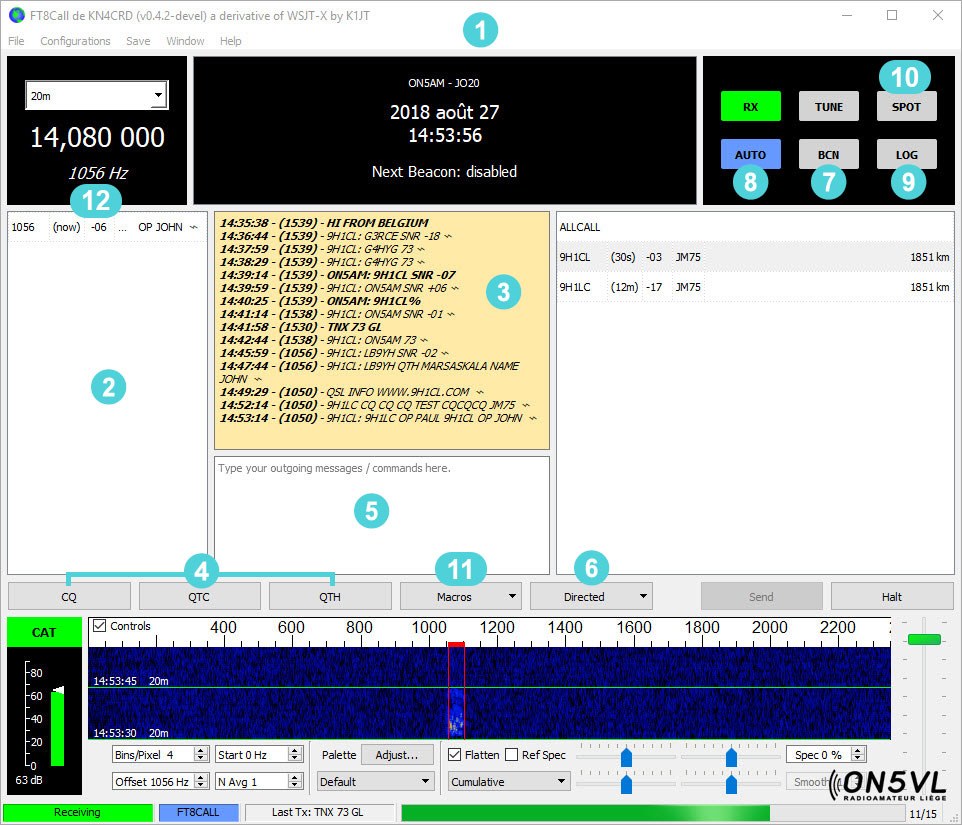Open the Directed dropdown

coord(591,596)
